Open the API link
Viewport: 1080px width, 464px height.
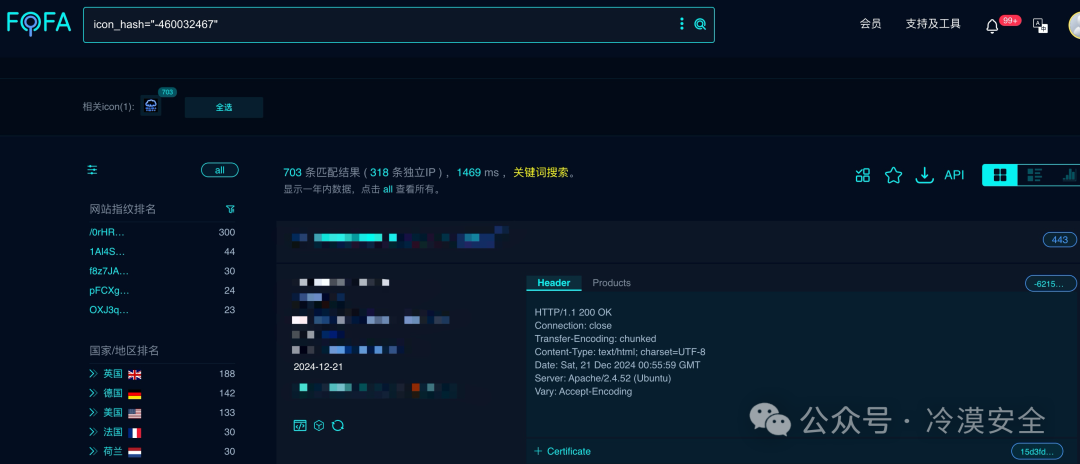(954, 175)
